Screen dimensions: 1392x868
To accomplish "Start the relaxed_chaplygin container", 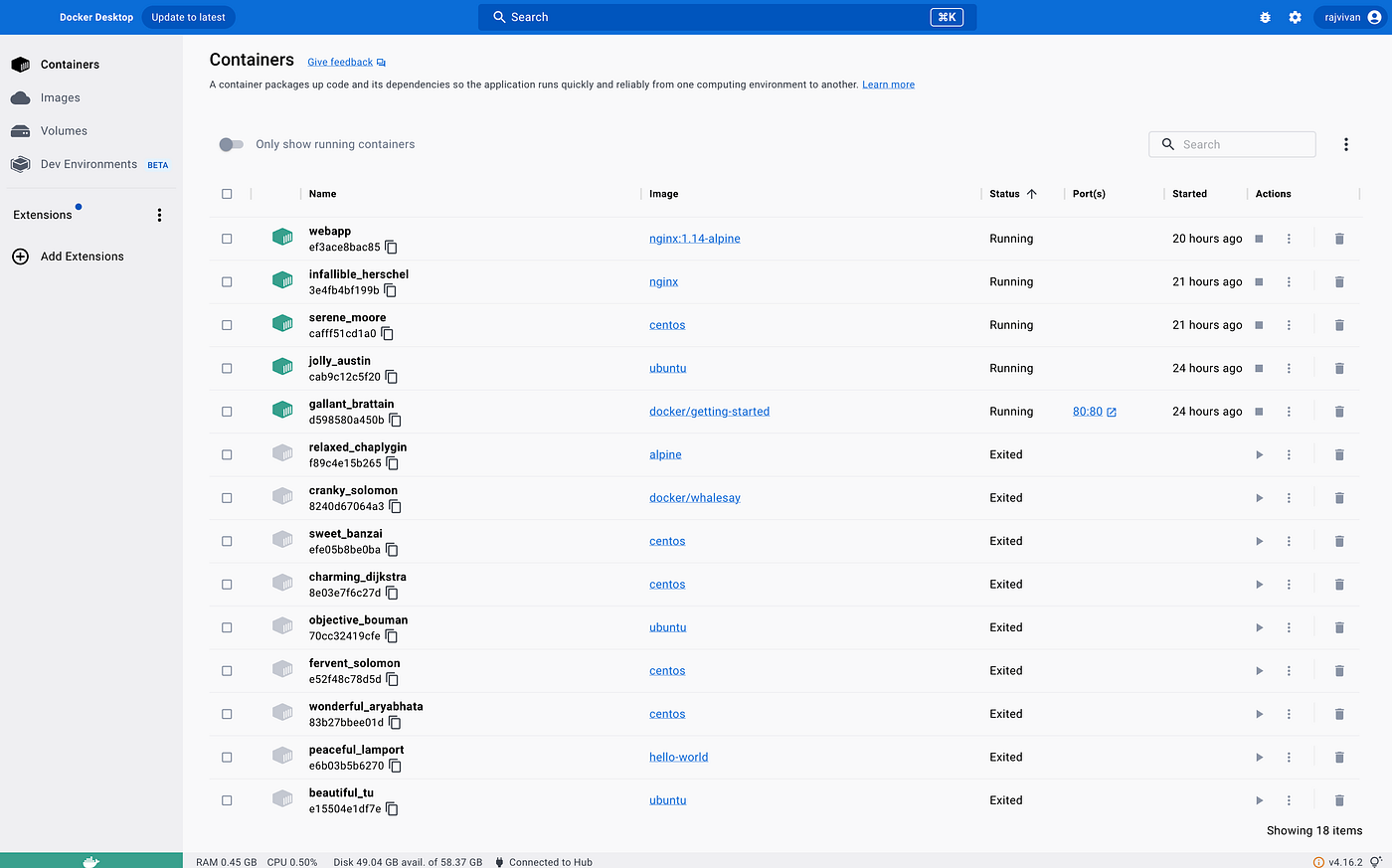I will (x=1259, y=455).
